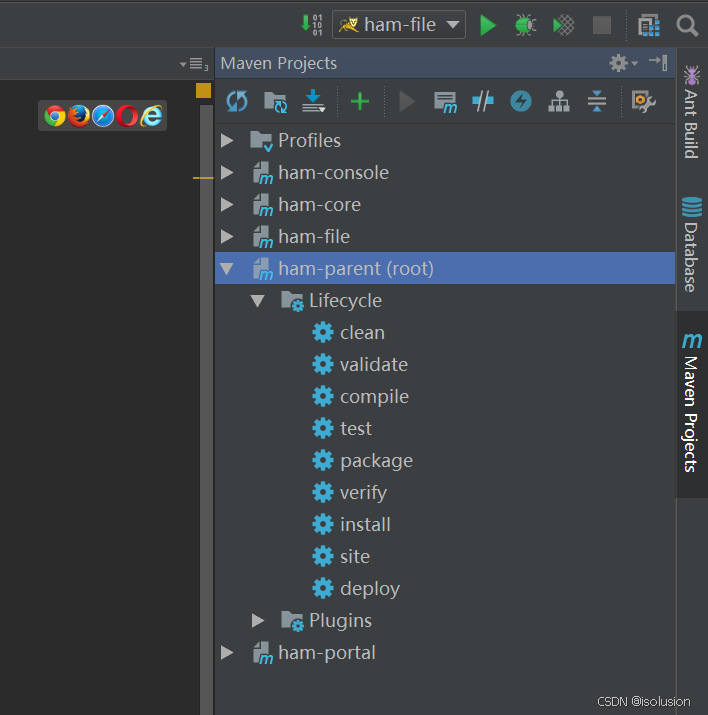Show dependencies diagram icon
The height and width of the screenshot is (715, 708).
(x=558, y=101)
